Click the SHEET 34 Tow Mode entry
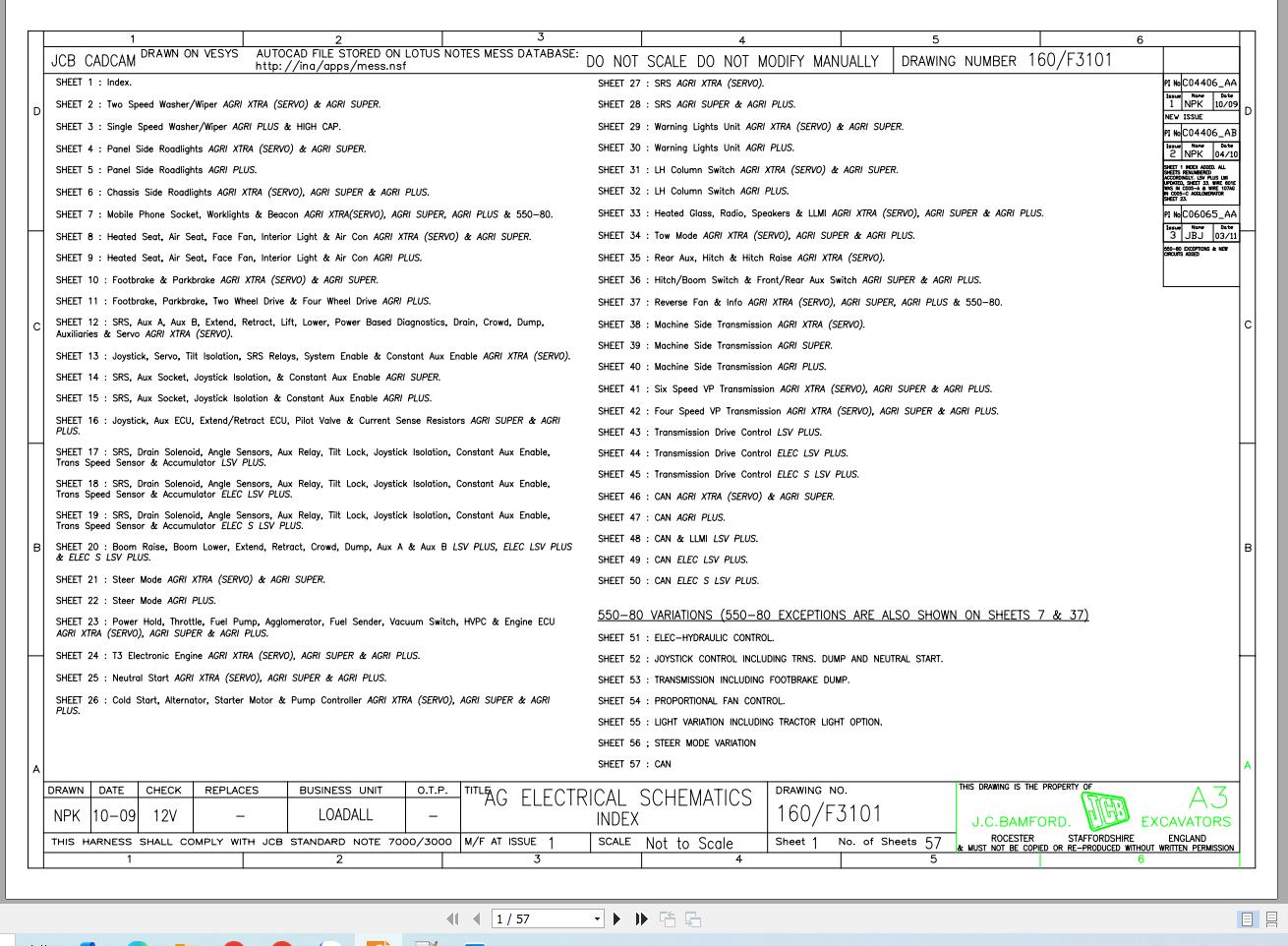Screen dimensions: 1288x946 [756, 236]
